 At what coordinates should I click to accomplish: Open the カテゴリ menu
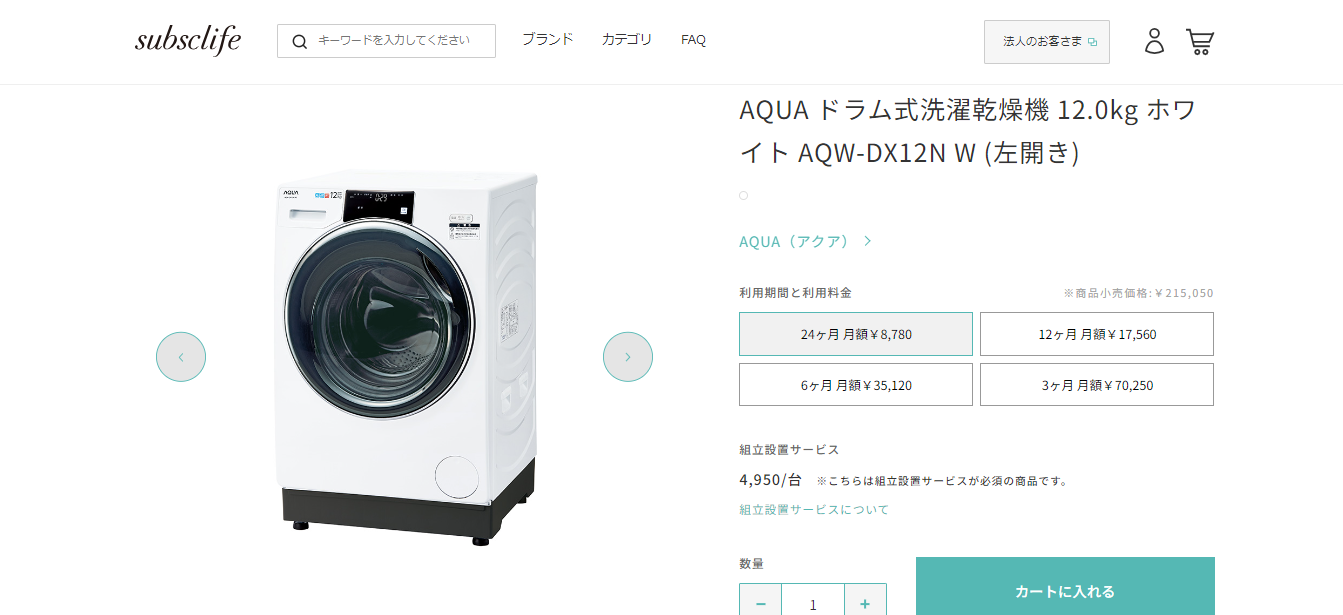click(x=627, y=40)
